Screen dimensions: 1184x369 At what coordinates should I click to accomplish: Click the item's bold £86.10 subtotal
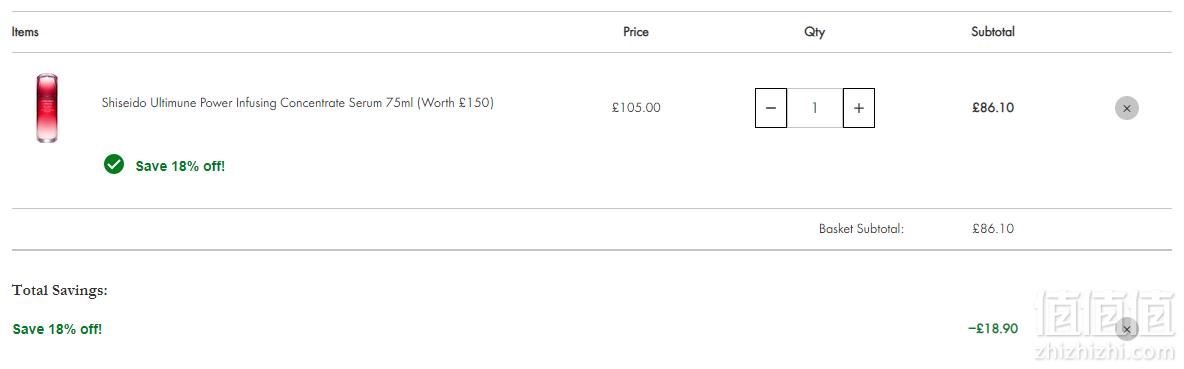pos(993,108)
